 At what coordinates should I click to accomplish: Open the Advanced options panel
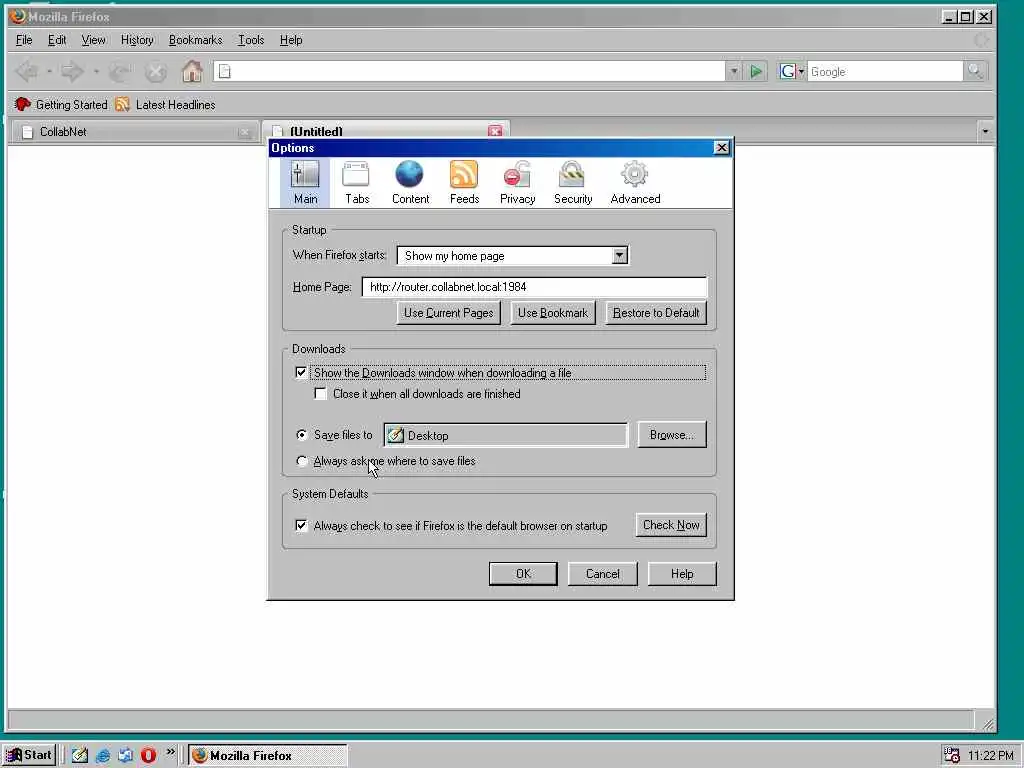(x=635, y=183)
